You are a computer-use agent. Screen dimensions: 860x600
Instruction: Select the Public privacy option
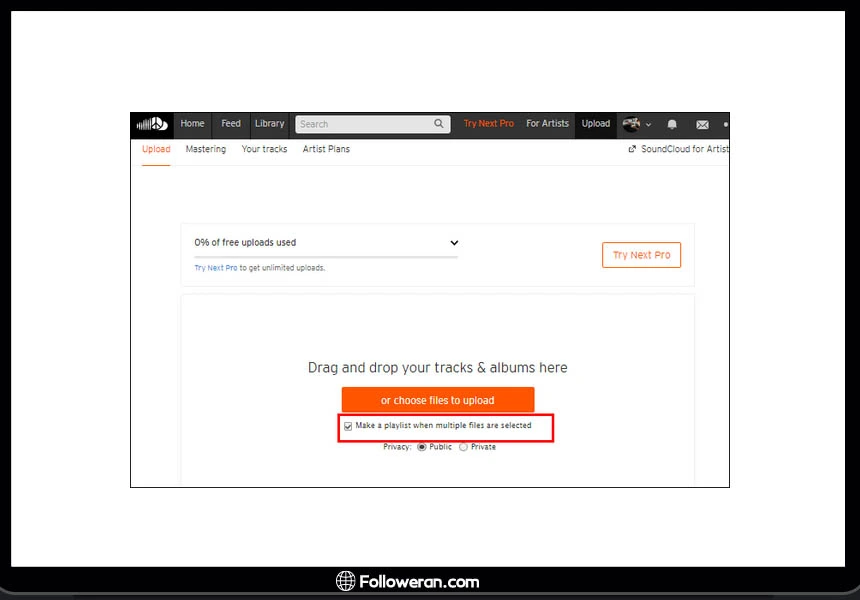point(422,447)
